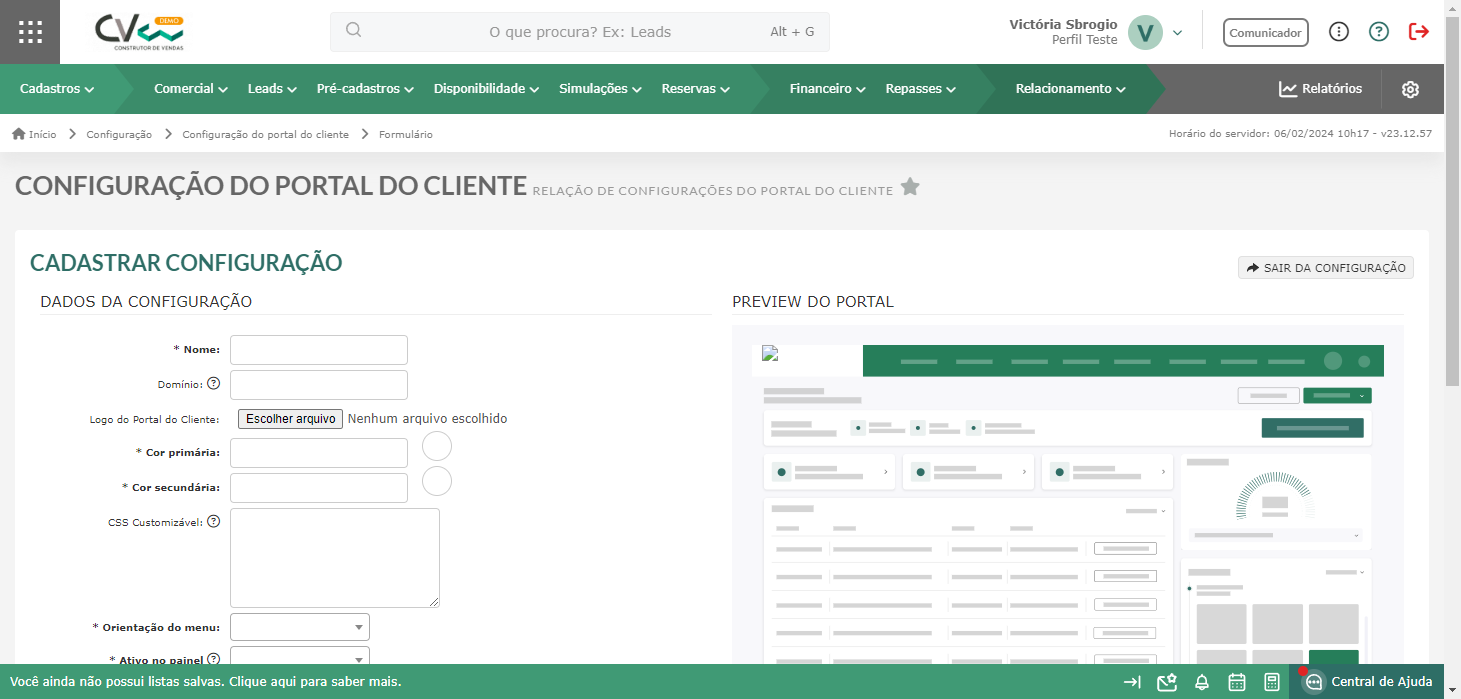Image resolution: width=1461 pixels, height=699 pixels.
Task: Expand the Leads menu
Action: 272,89
